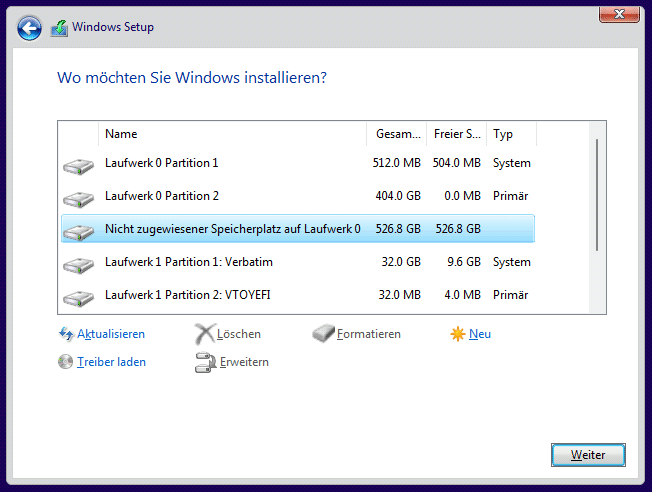Click the Aktualisieren refresh arrows icon

click(x=66, y=334)
